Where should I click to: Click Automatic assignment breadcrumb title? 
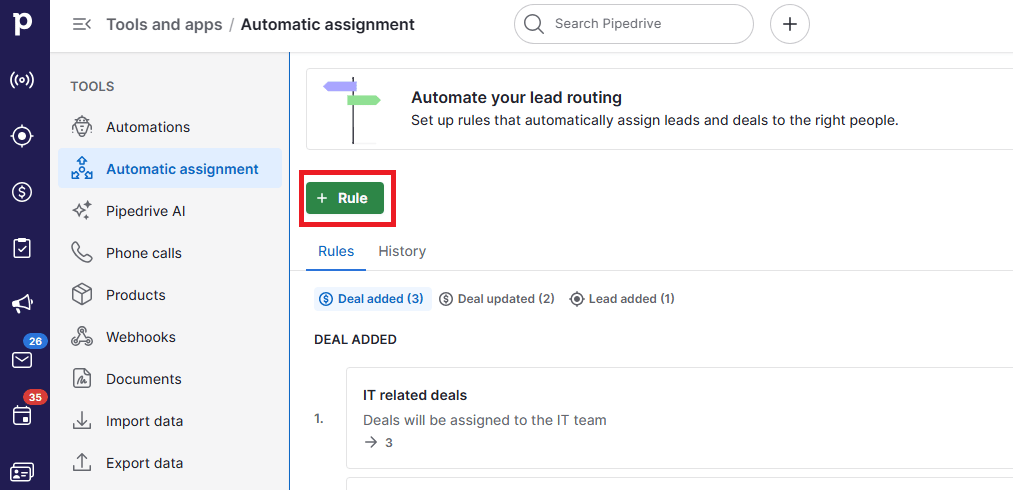coord(328,25)
